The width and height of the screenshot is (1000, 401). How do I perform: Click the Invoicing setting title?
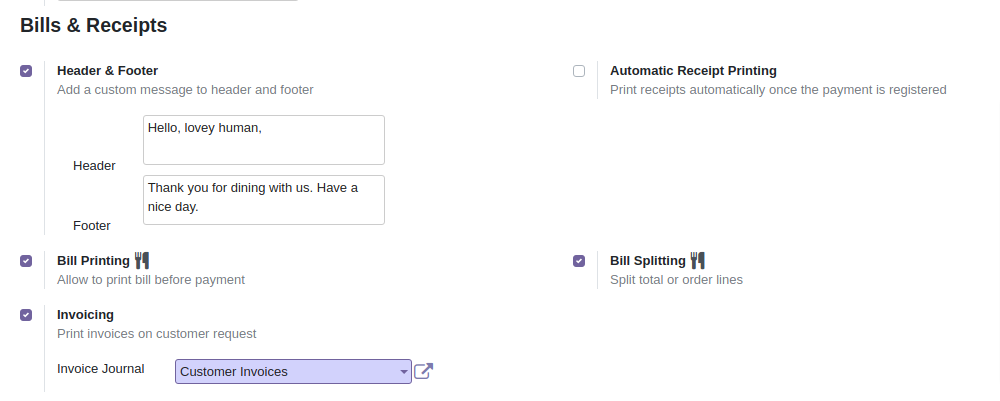pyautogui.click(x=85, y=315)
